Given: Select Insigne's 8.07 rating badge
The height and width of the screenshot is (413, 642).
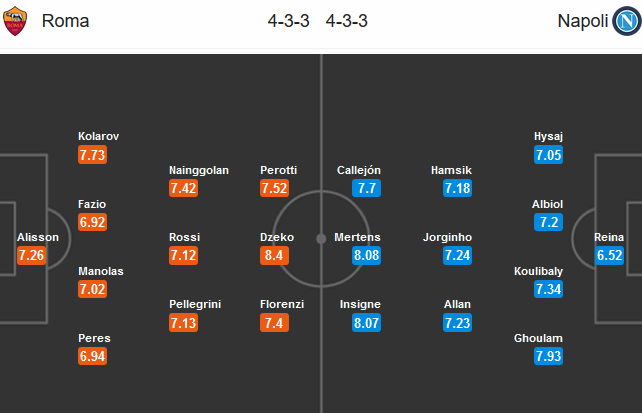Looking at the screenshot, I should (x=366, y=323).
